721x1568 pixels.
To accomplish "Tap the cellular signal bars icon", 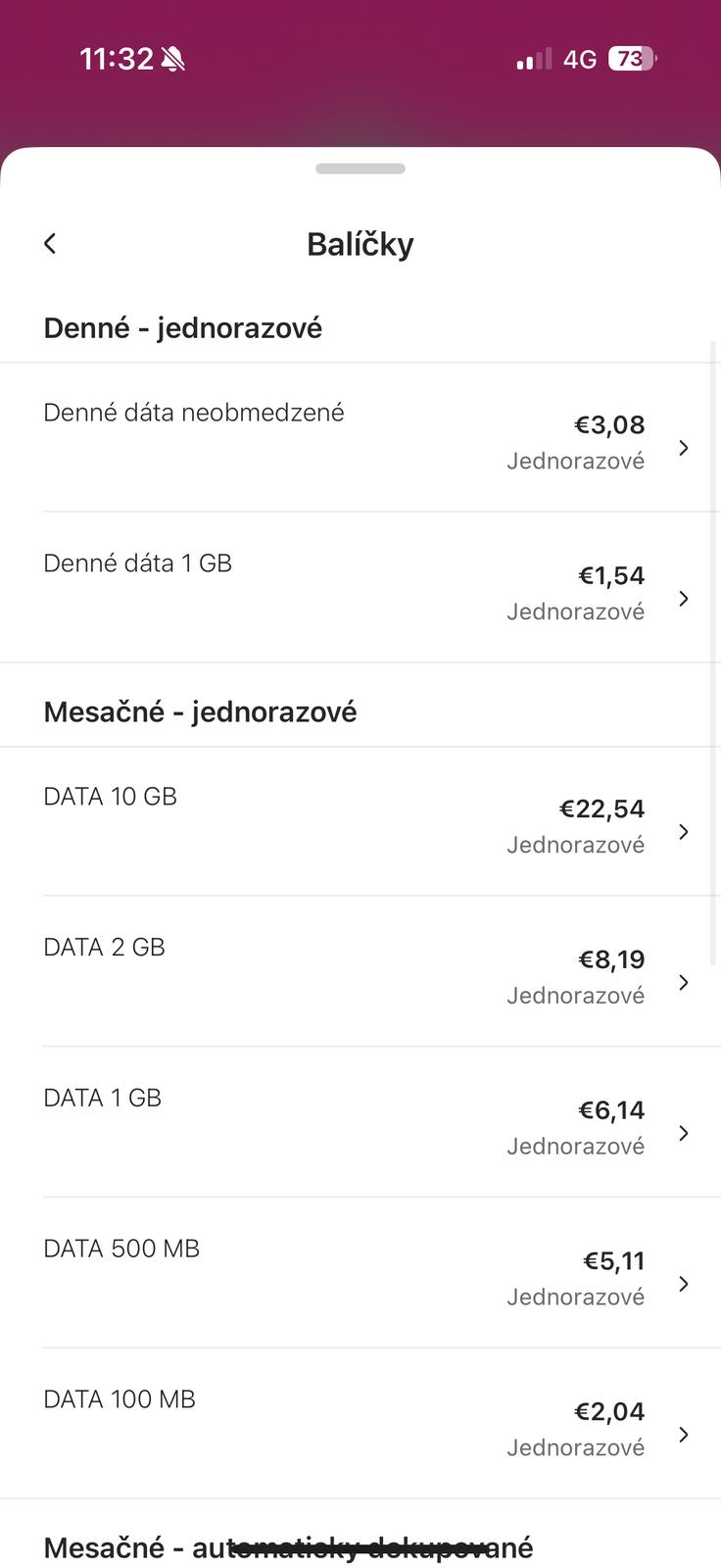I will [534, 61].
